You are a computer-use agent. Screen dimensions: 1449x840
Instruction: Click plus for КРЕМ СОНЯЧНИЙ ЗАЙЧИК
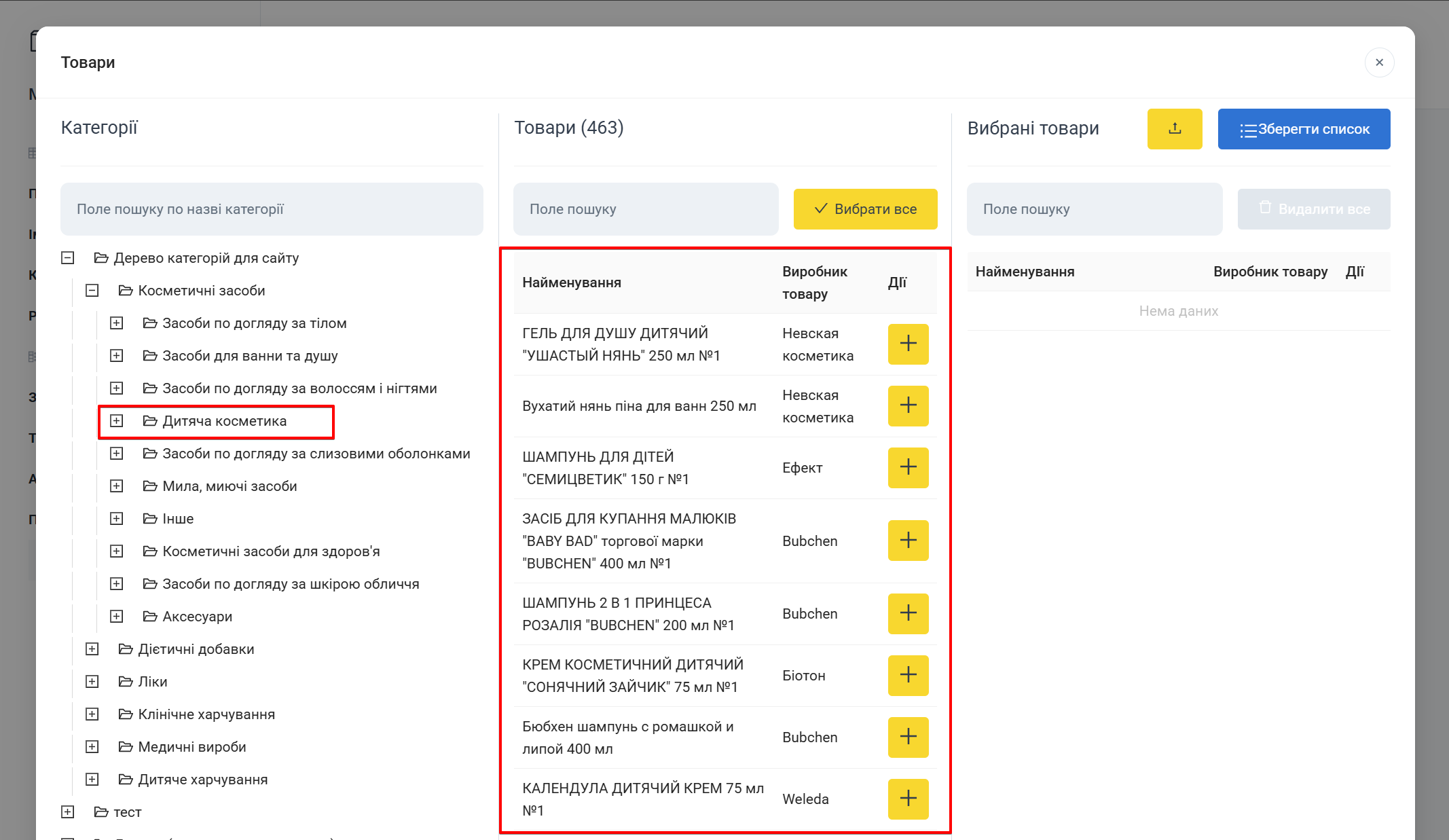point(908,675)
